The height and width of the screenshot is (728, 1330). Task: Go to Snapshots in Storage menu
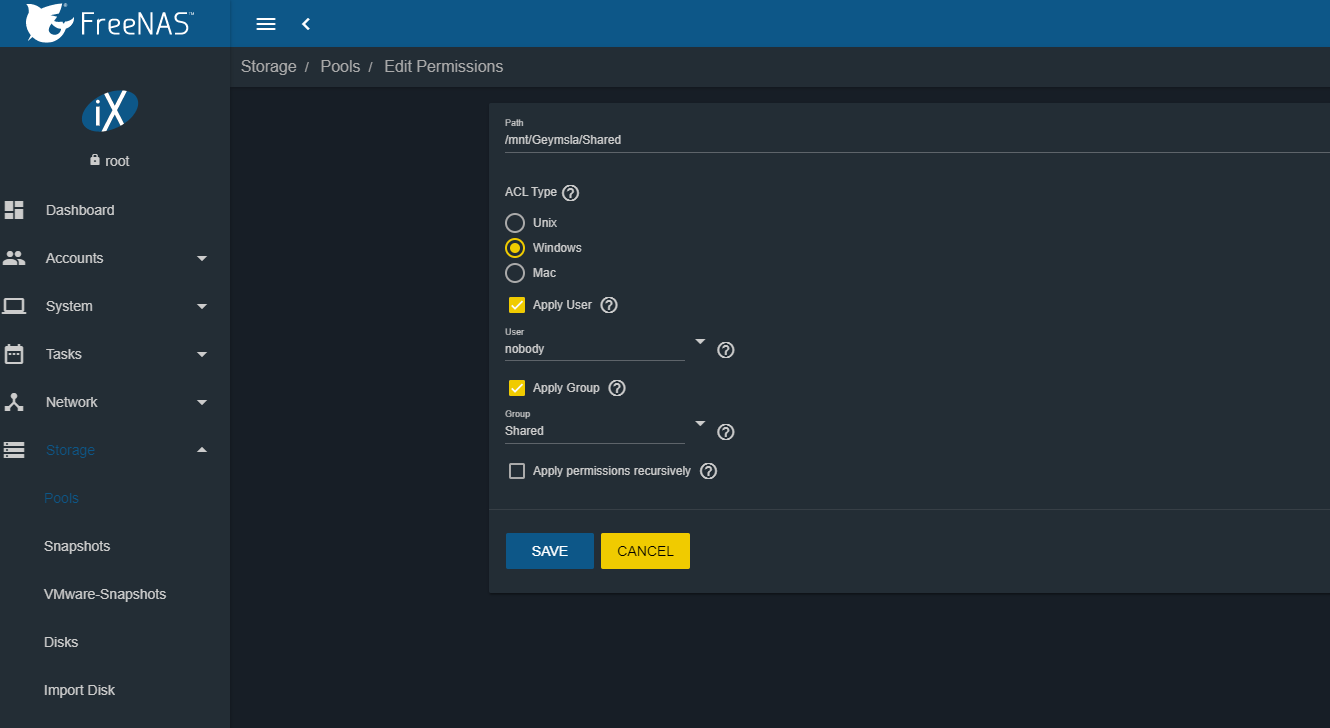(x=77, y=546)
